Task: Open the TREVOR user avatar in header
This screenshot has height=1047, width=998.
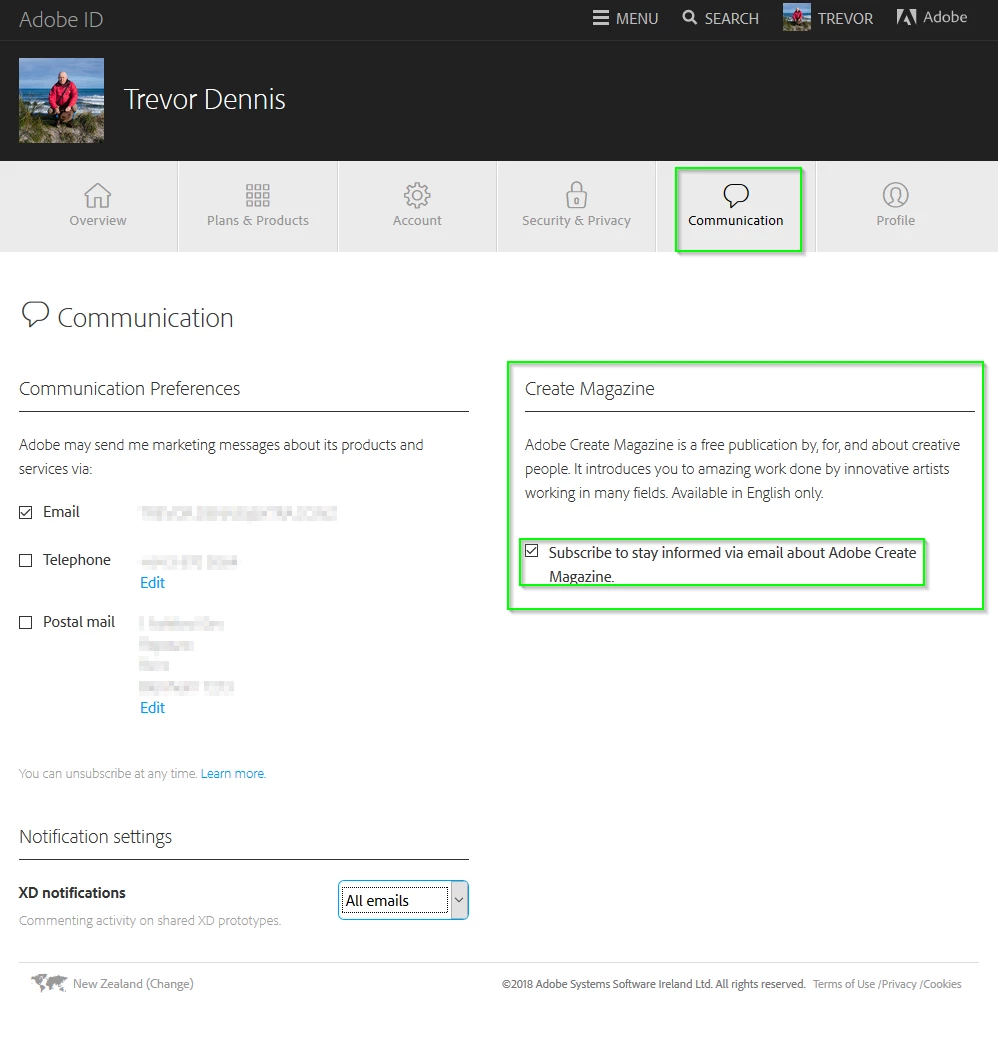Action: 796,17
